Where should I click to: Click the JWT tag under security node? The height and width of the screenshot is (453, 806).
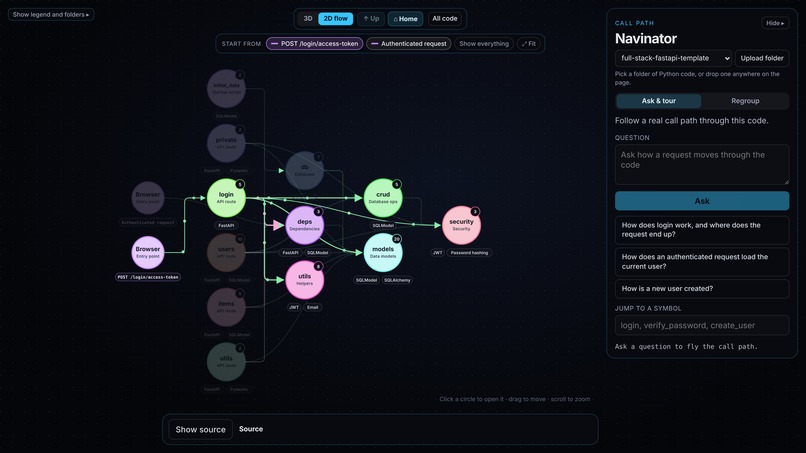tap(437, 252)
